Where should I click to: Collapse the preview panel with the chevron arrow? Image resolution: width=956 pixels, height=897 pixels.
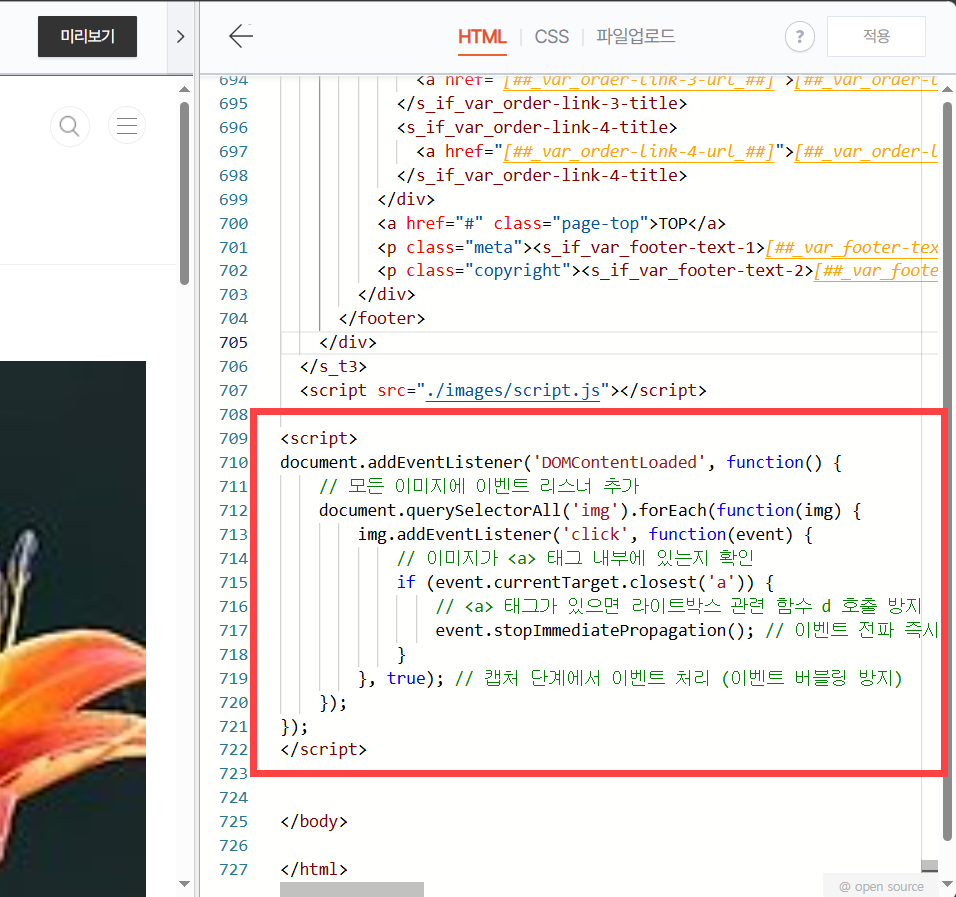coord(180,37)
